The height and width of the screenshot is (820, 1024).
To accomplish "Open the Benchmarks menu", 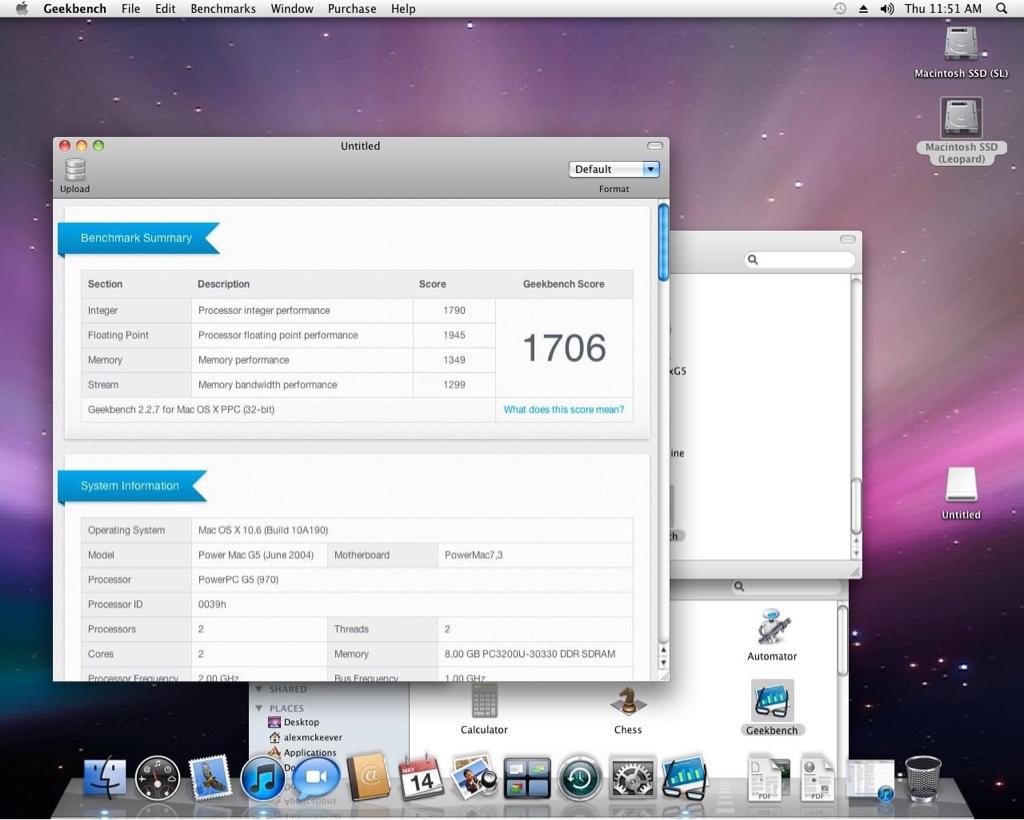I will [x=223, y=8].
